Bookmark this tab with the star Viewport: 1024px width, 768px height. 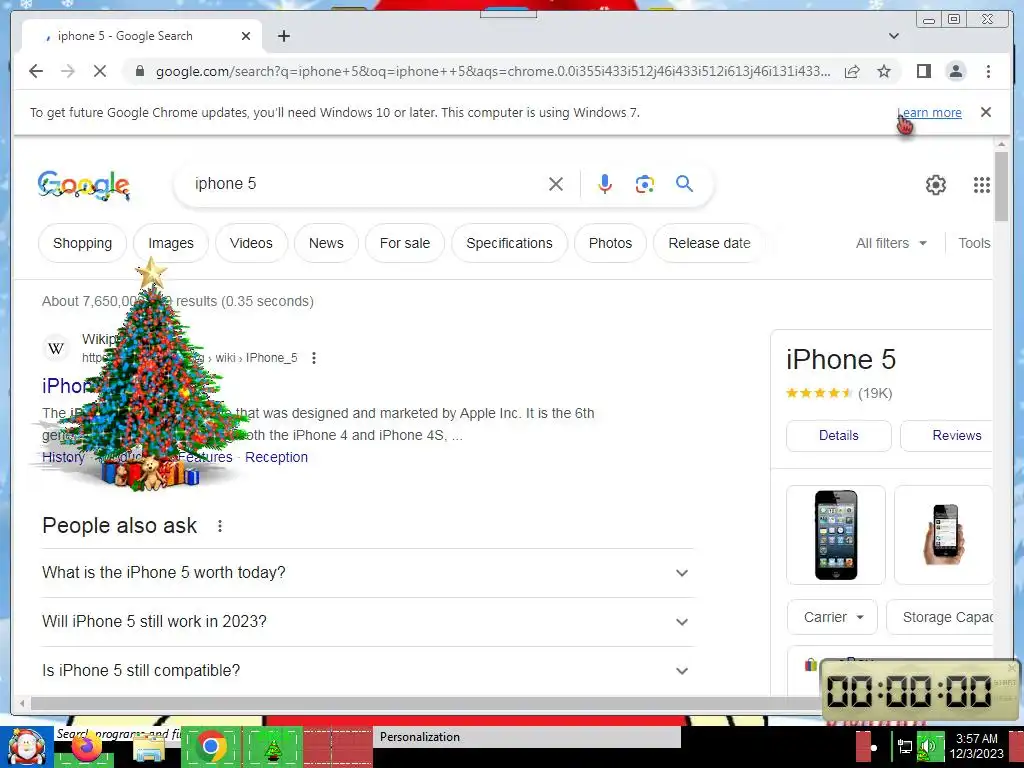pyautogui.click(x=884, y=71)
